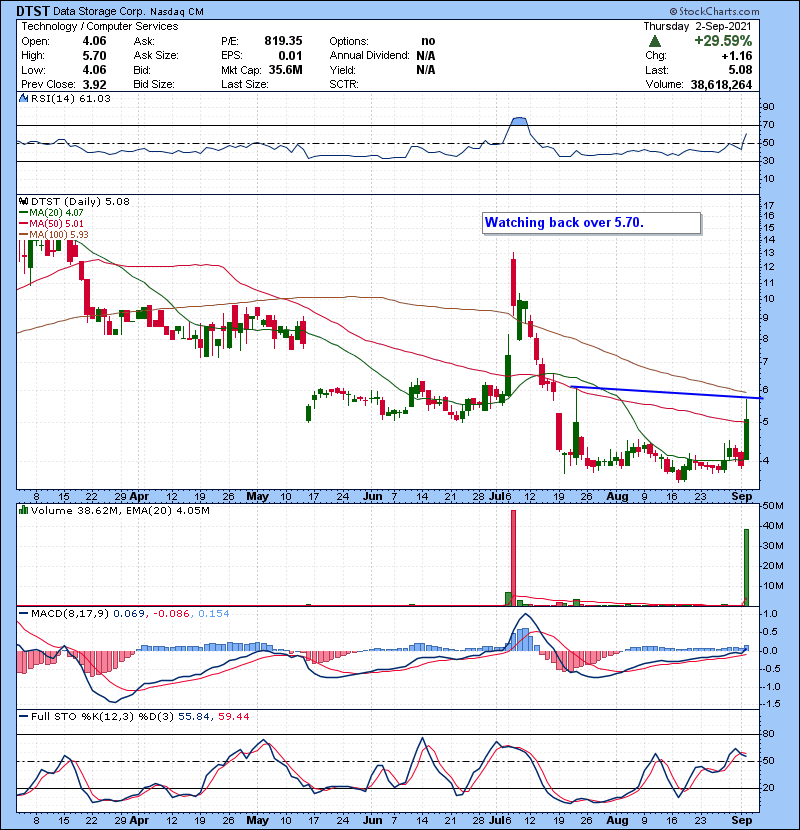
Task: Click the MA(50) 5.01 legend entry
Action: [56, 224]
